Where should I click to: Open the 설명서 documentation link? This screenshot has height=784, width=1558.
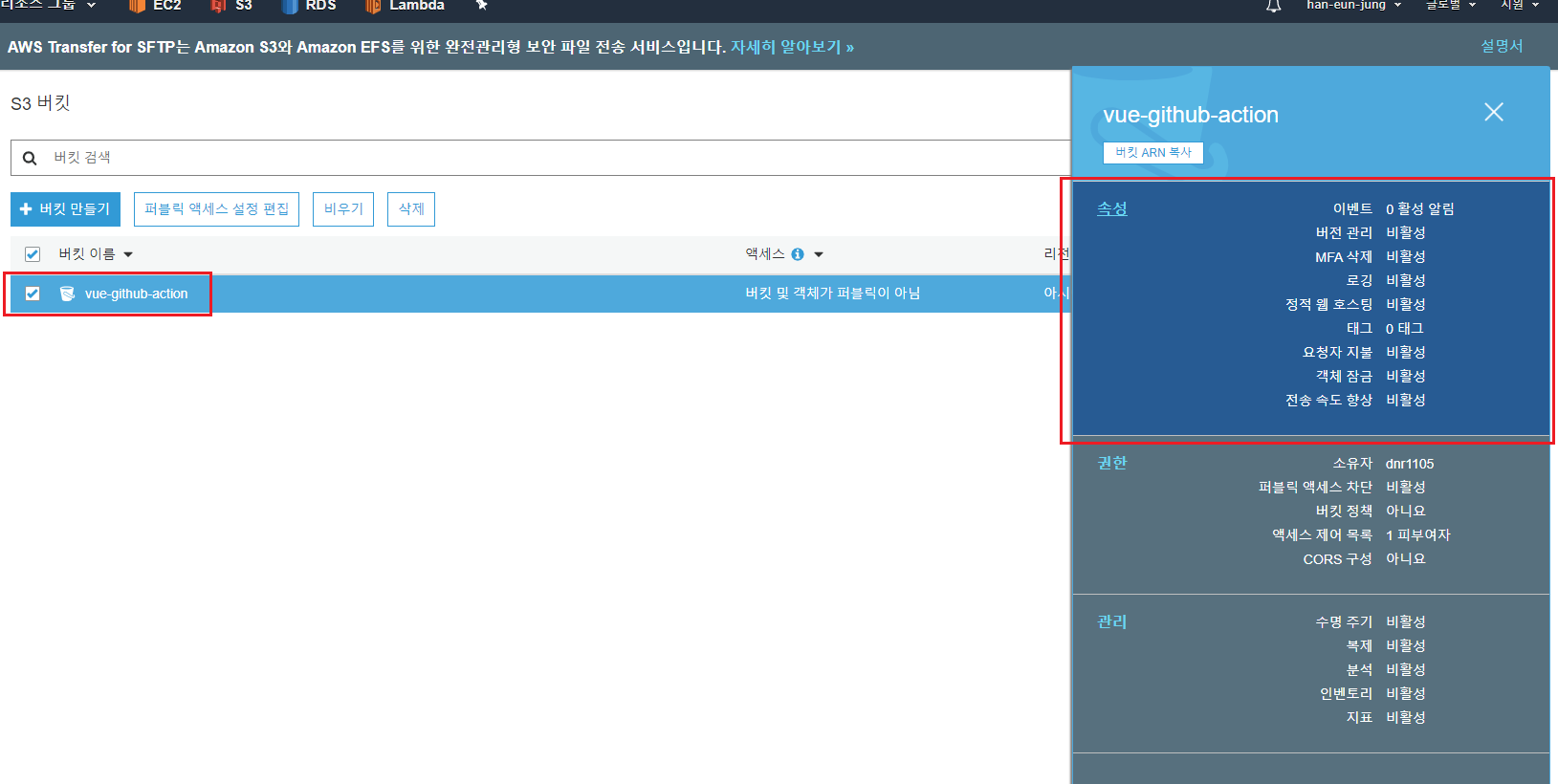tap(1502, 46)
